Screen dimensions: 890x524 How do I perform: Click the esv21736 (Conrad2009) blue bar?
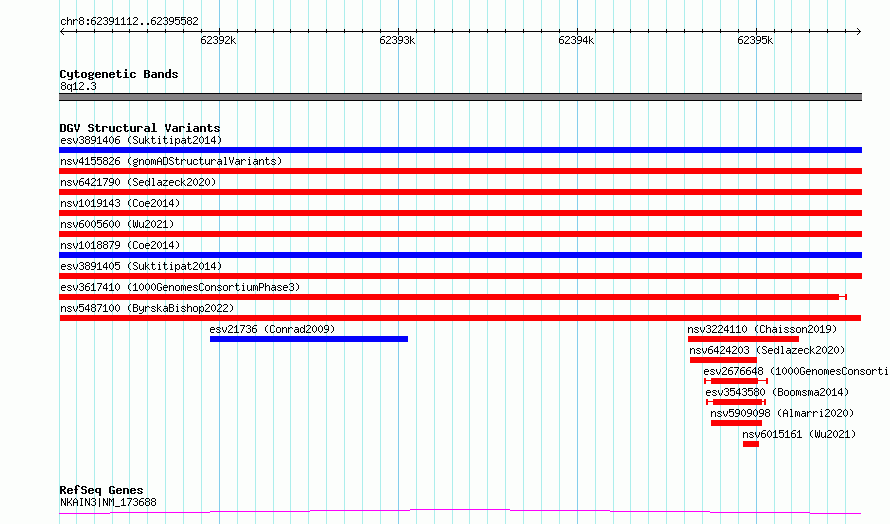click(x=309, y=339)
